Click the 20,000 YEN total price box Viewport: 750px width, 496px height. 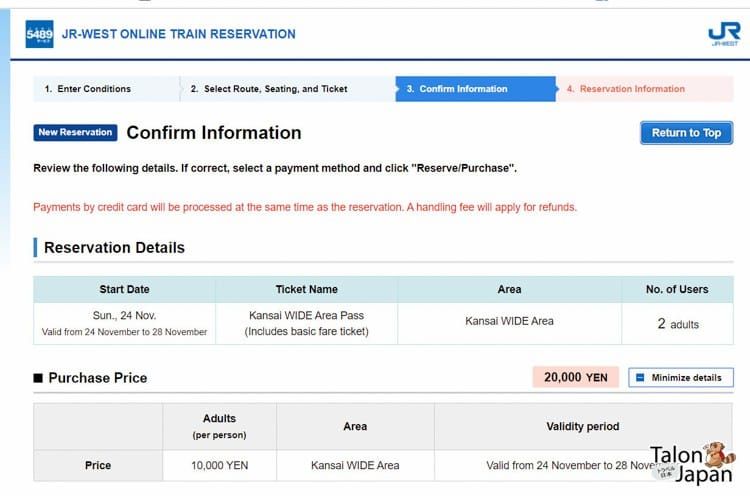pos(575,377)
